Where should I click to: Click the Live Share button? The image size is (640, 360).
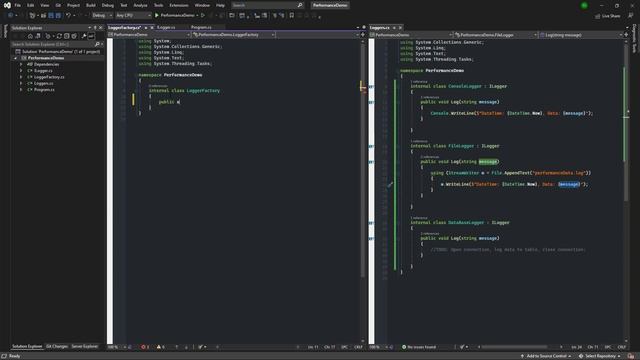pos(607,16)
